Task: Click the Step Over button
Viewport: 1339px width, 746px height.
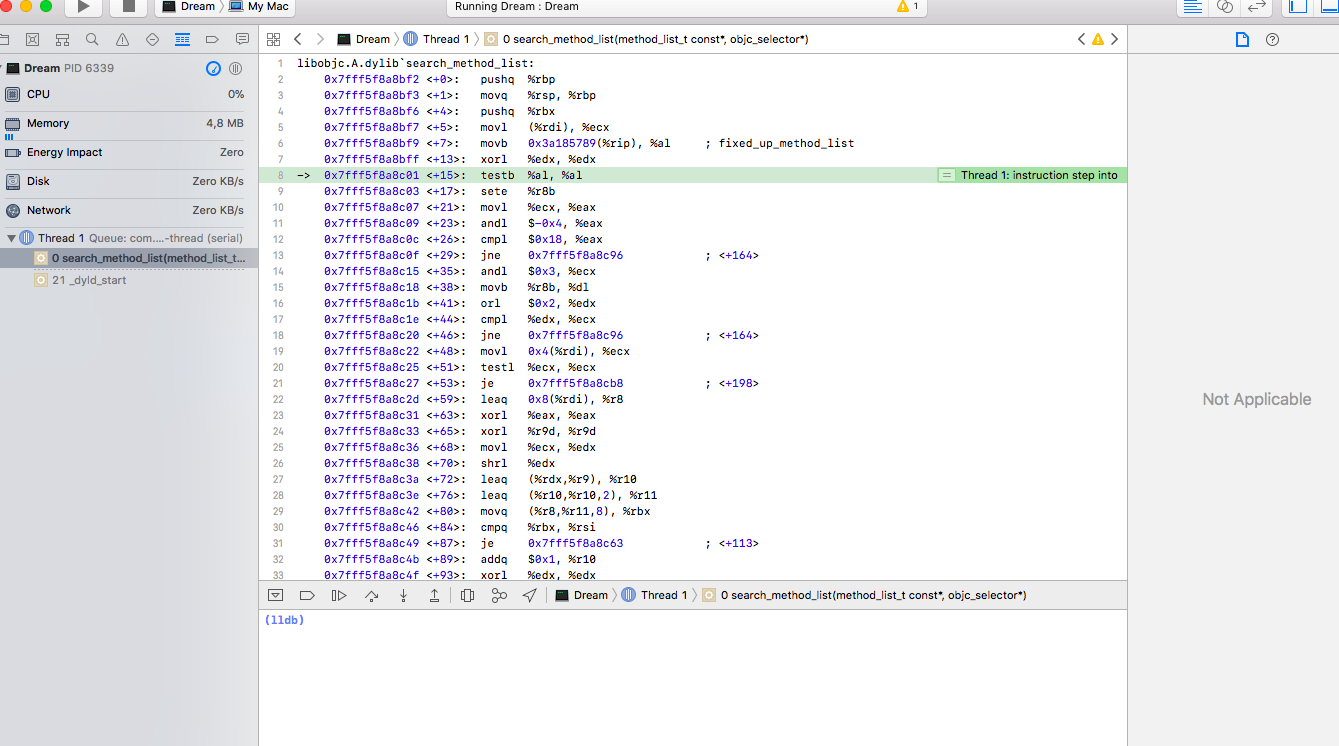Action: 371,595
